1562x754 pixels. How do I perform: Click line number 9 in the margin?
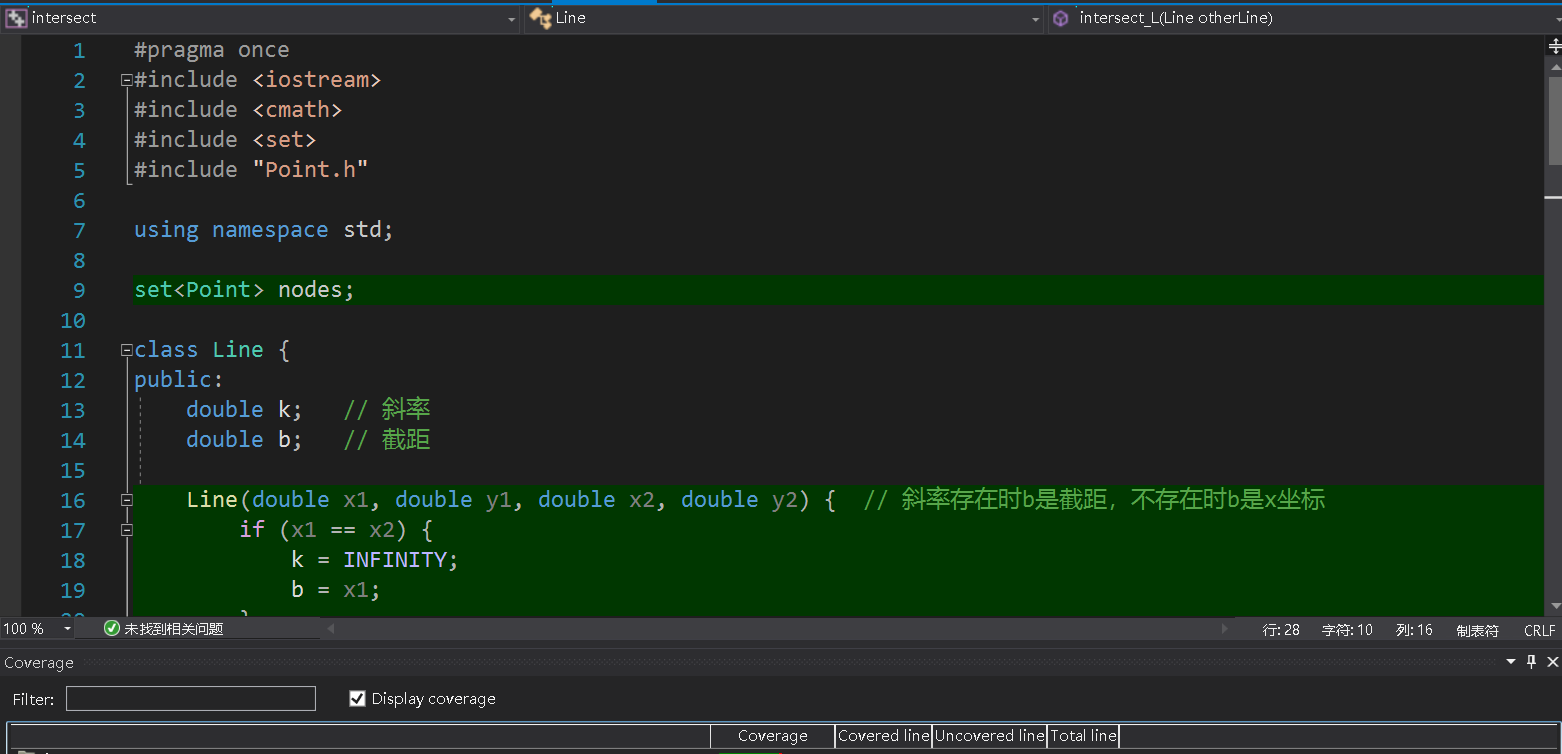click(79, 291)
